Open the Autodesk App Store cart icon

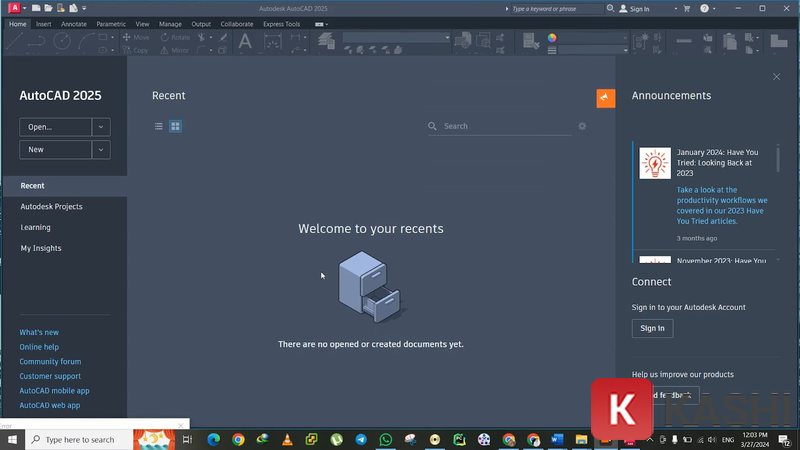coord(687,9)
